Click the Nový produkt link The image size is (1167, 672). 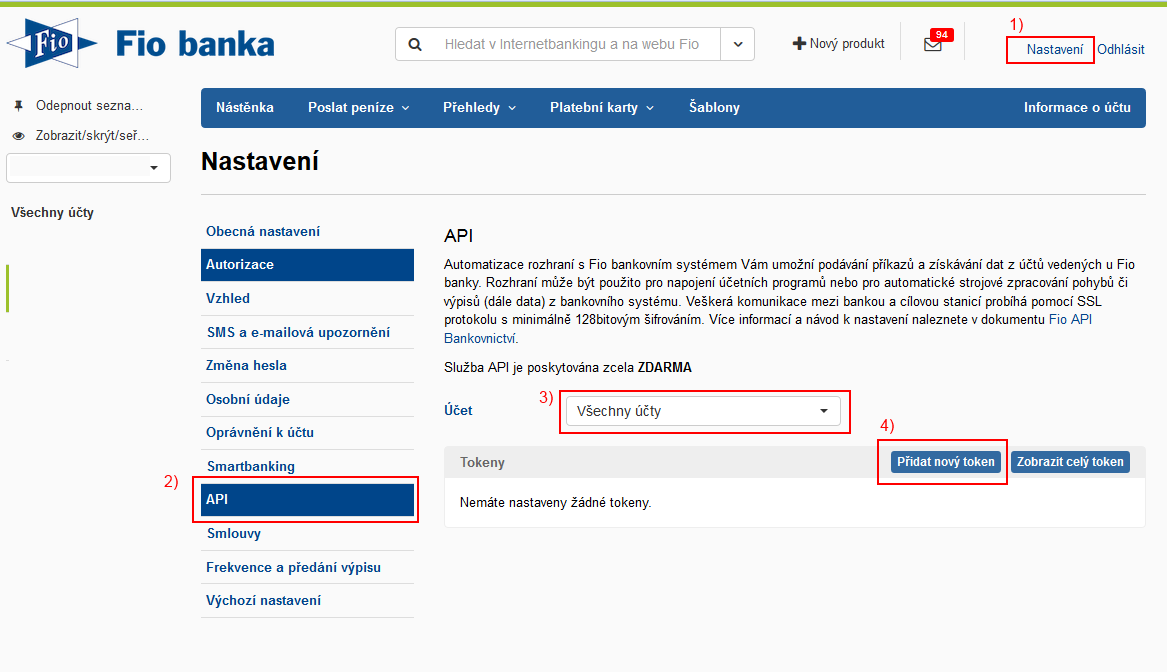tap(847, 44)
